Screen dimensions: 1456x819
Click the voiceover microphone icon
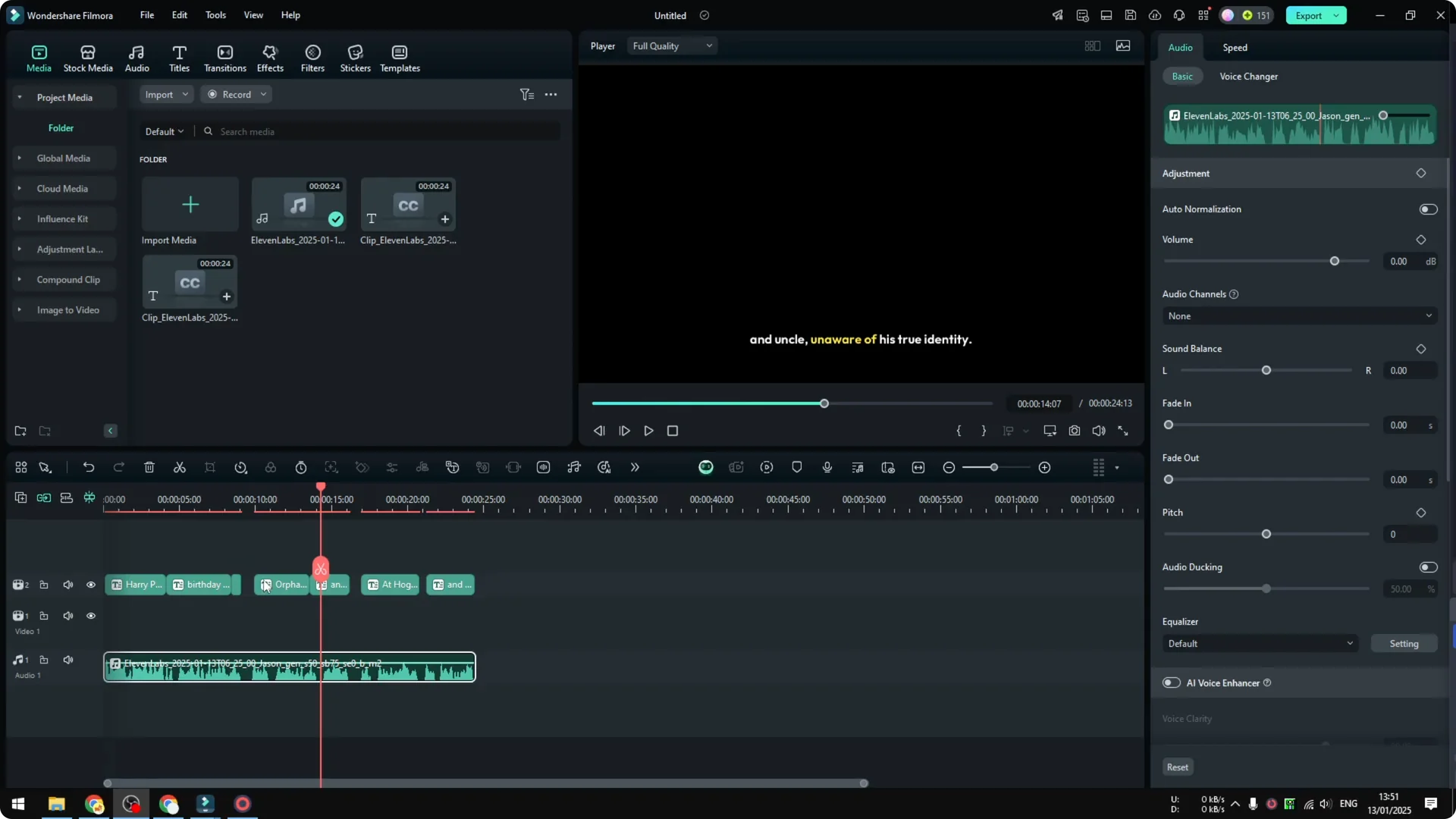(827, 467)
